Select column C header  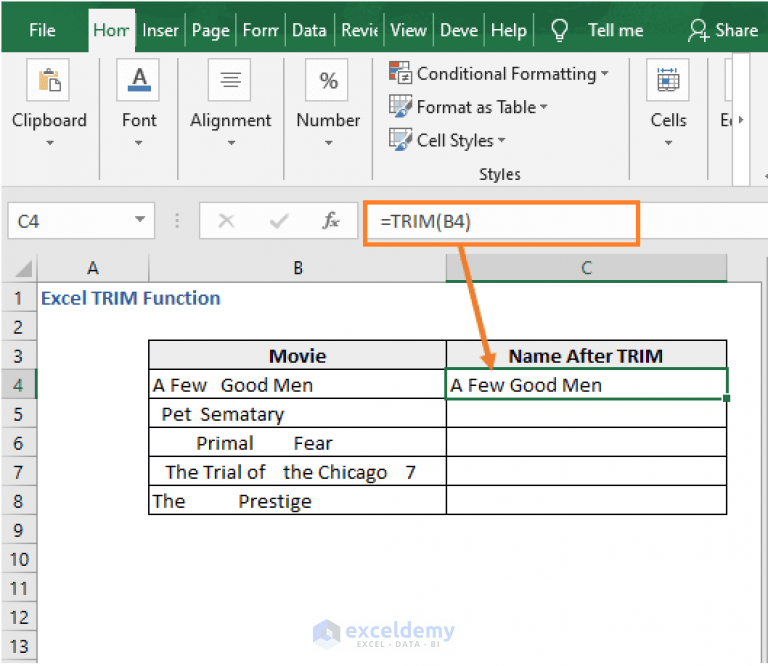click(x=586, y=268)
